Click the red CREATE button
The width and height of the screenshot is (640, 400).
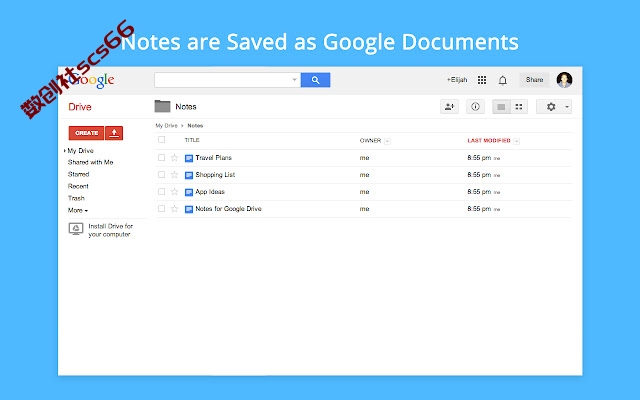[x=87, y=133]
